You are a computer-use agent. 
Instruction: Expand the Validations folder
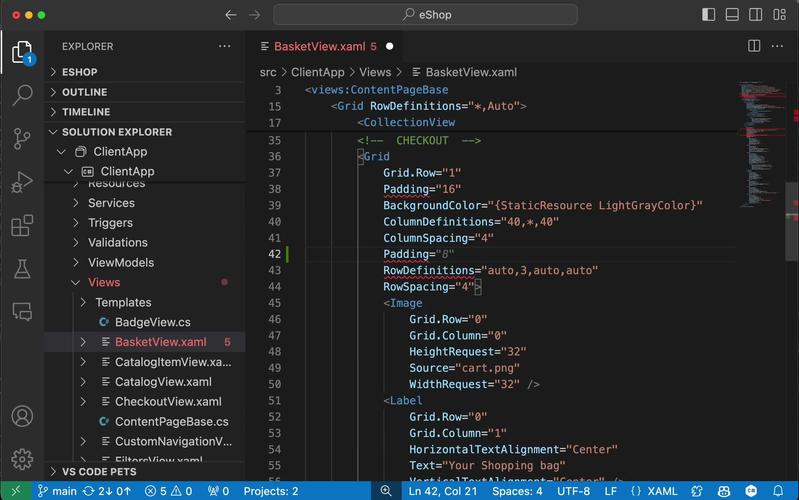coord(145,243)
